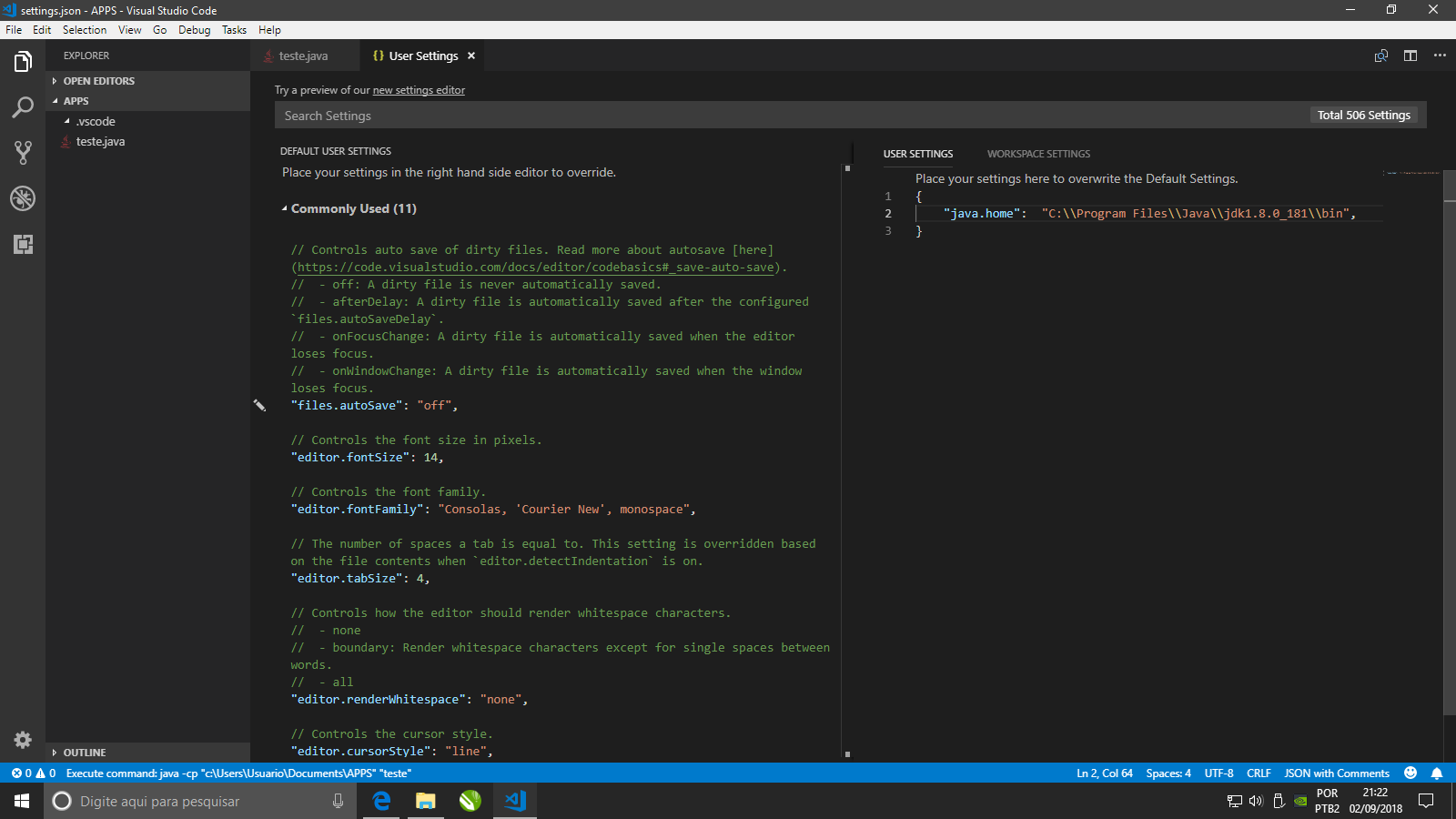
Task: Open the Manage gear menu
Action: click(x=23, y=740)
